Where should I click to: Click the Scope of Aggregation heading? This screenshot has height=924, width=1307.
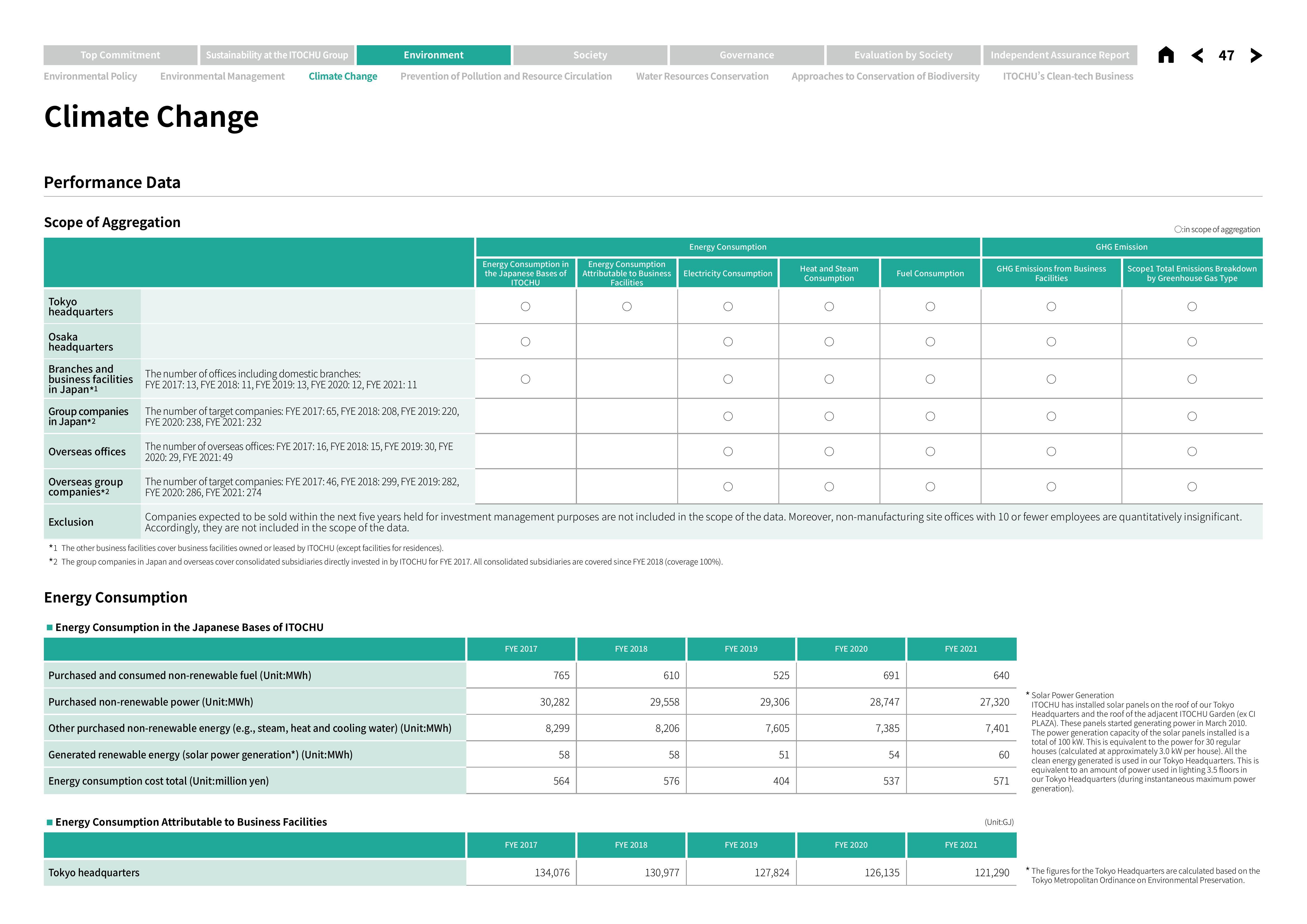pos(112,222)
